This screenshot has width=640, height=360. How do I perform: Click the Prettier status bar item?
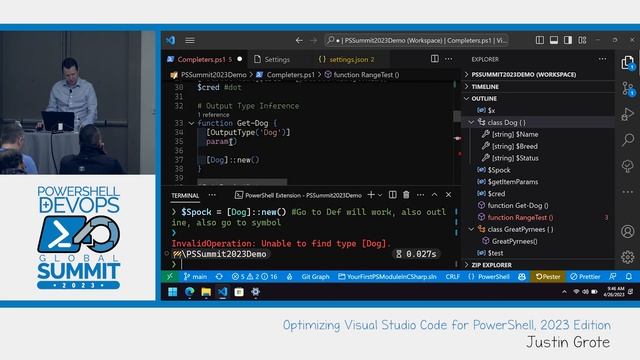pos(585,276)
